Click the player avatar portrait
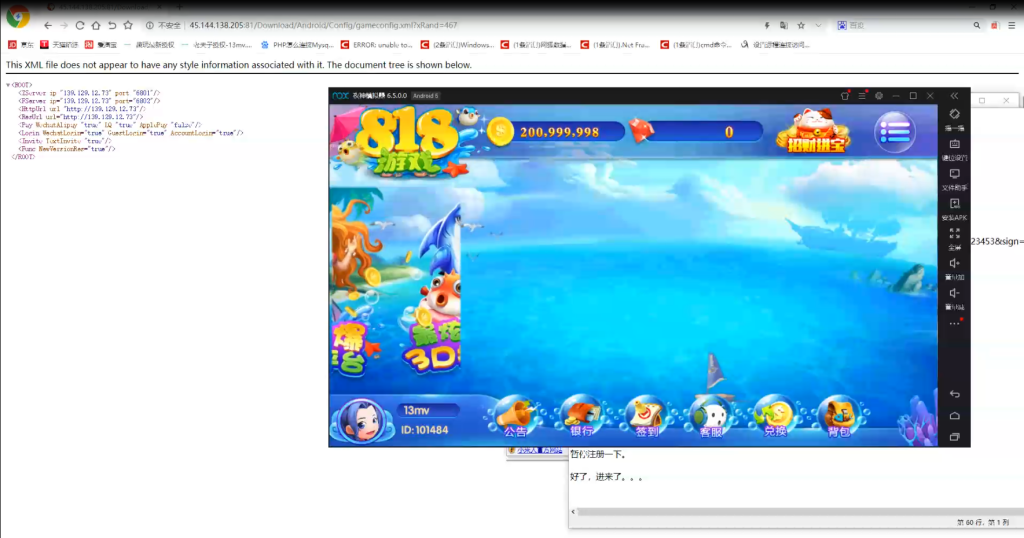The width and height of the screenshot is (1024, 538). (361, 420)
